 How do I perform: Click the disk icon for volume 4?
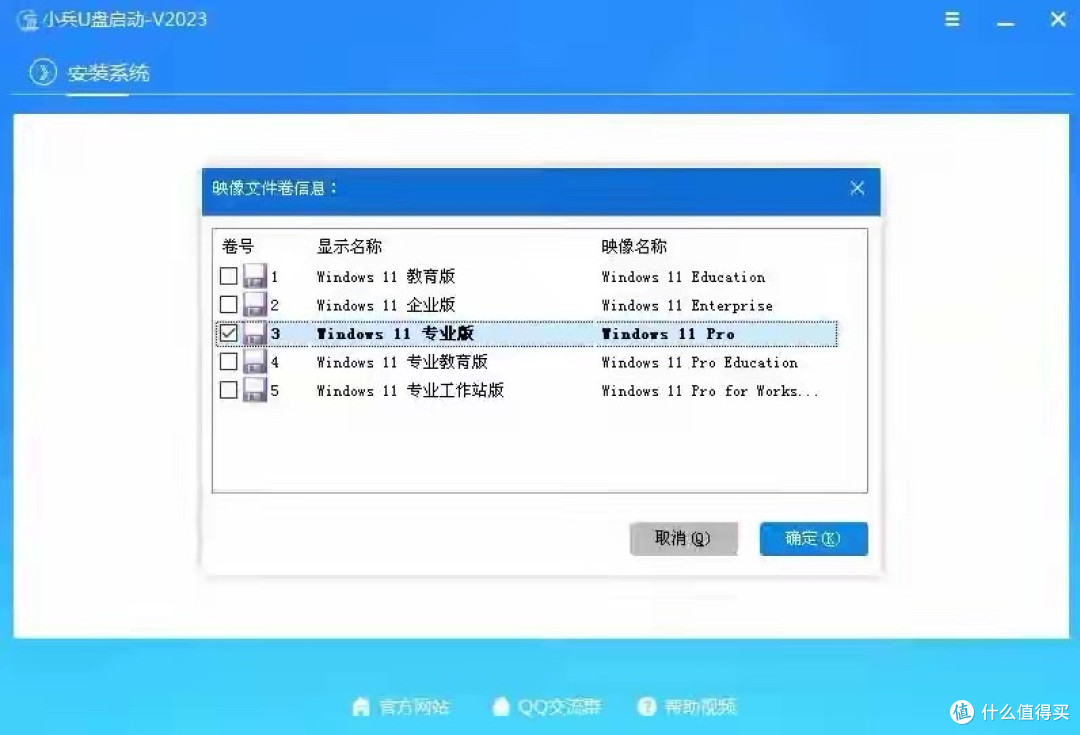pyautogui.click(x=254, y=361)
